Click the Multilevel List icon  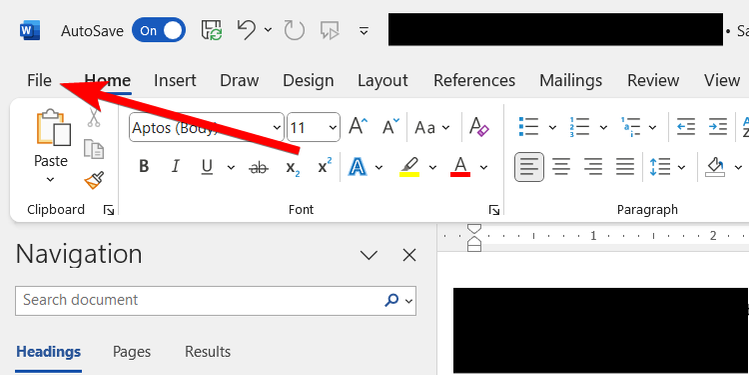[630, 127]
